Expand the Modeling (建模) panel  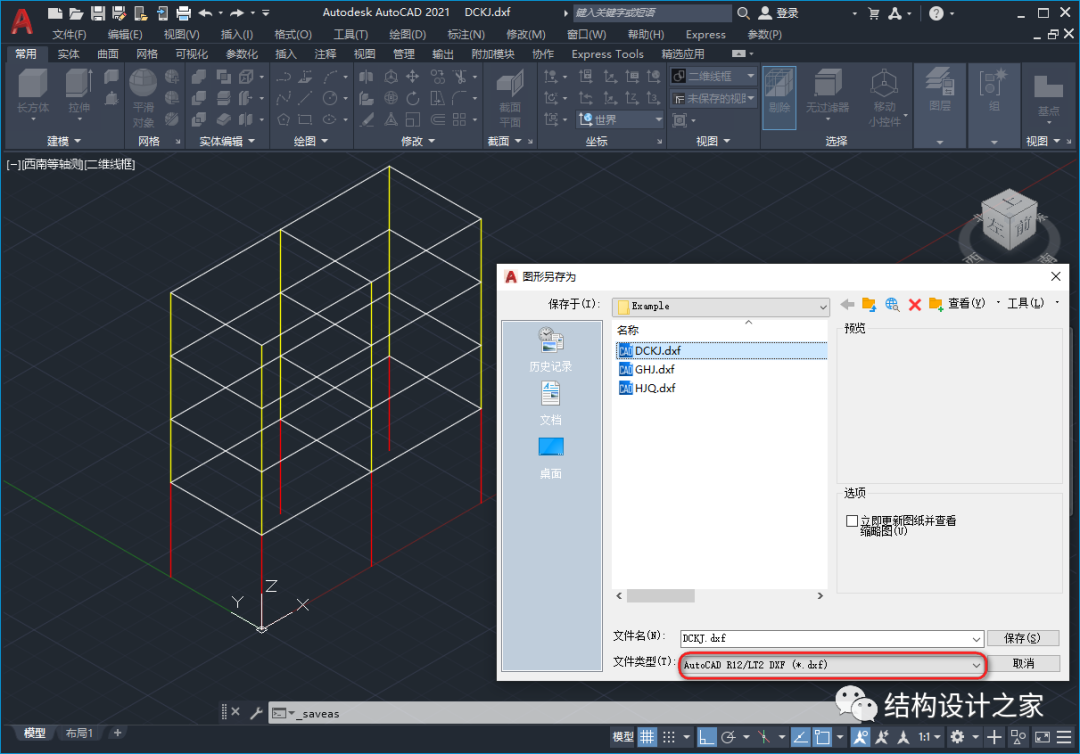[63, 140]
